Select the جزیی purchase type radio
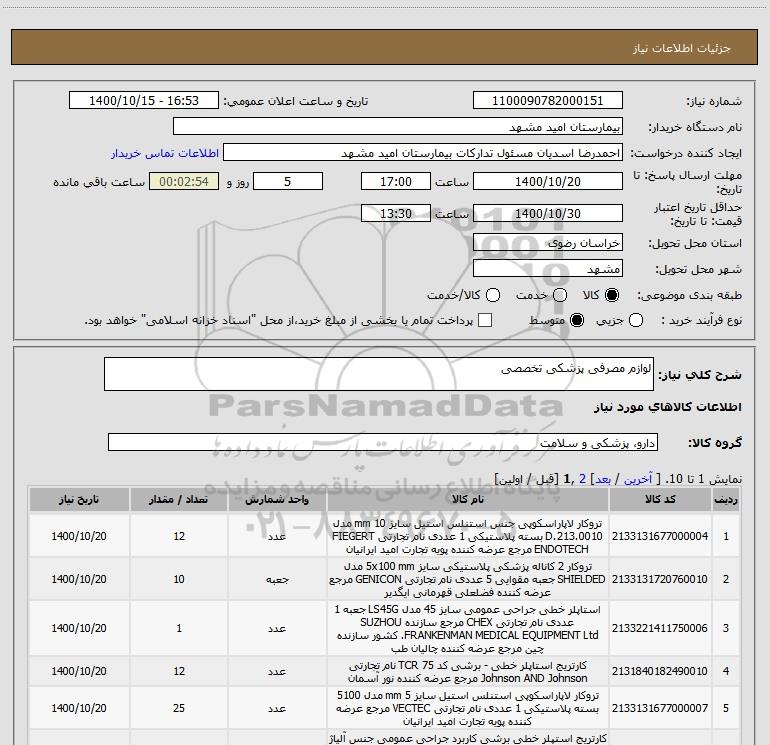Screen dimensions: 770x745 tap(635, 320)
